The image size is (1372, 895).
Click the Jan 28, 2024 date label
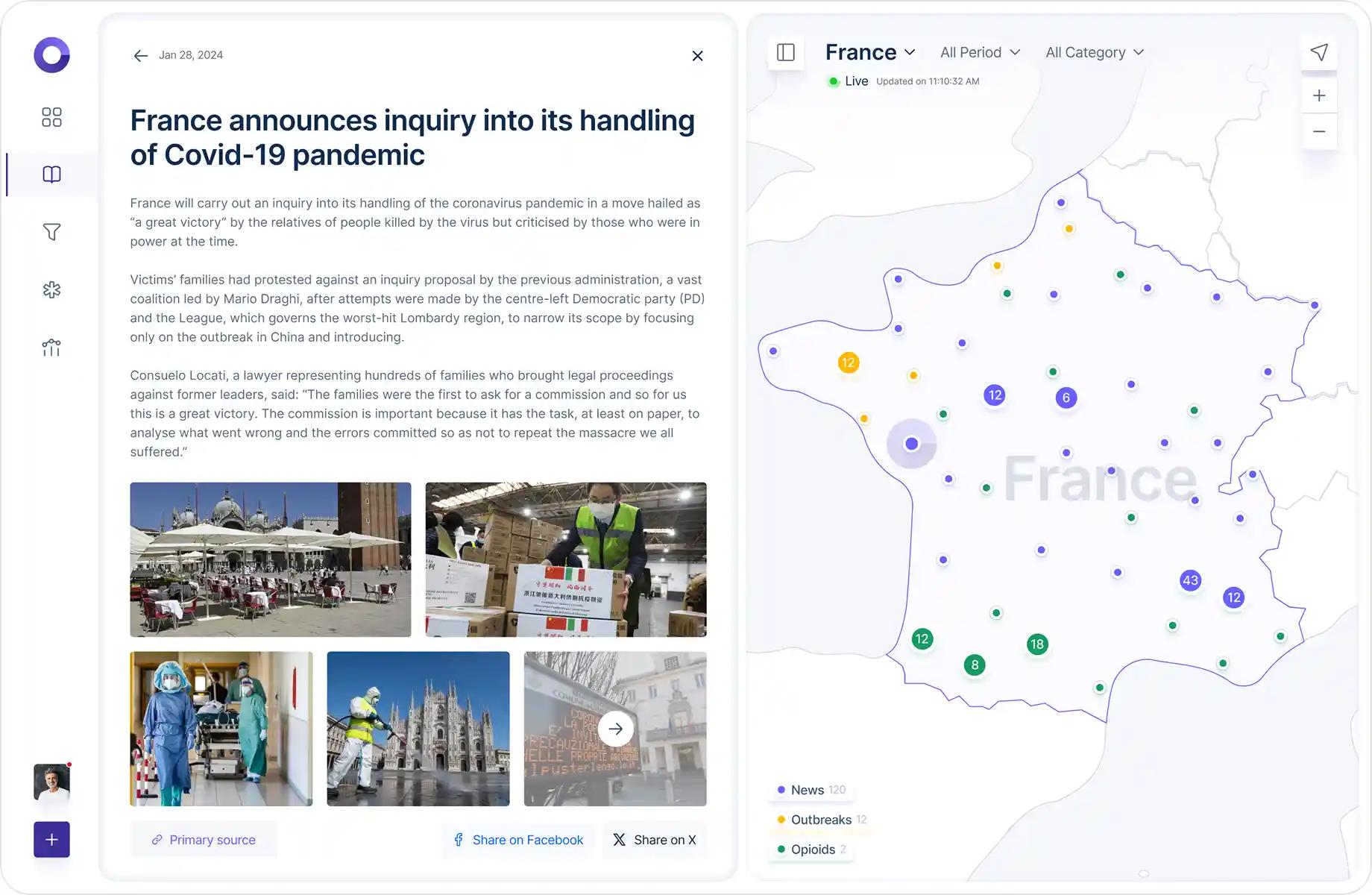191,55
